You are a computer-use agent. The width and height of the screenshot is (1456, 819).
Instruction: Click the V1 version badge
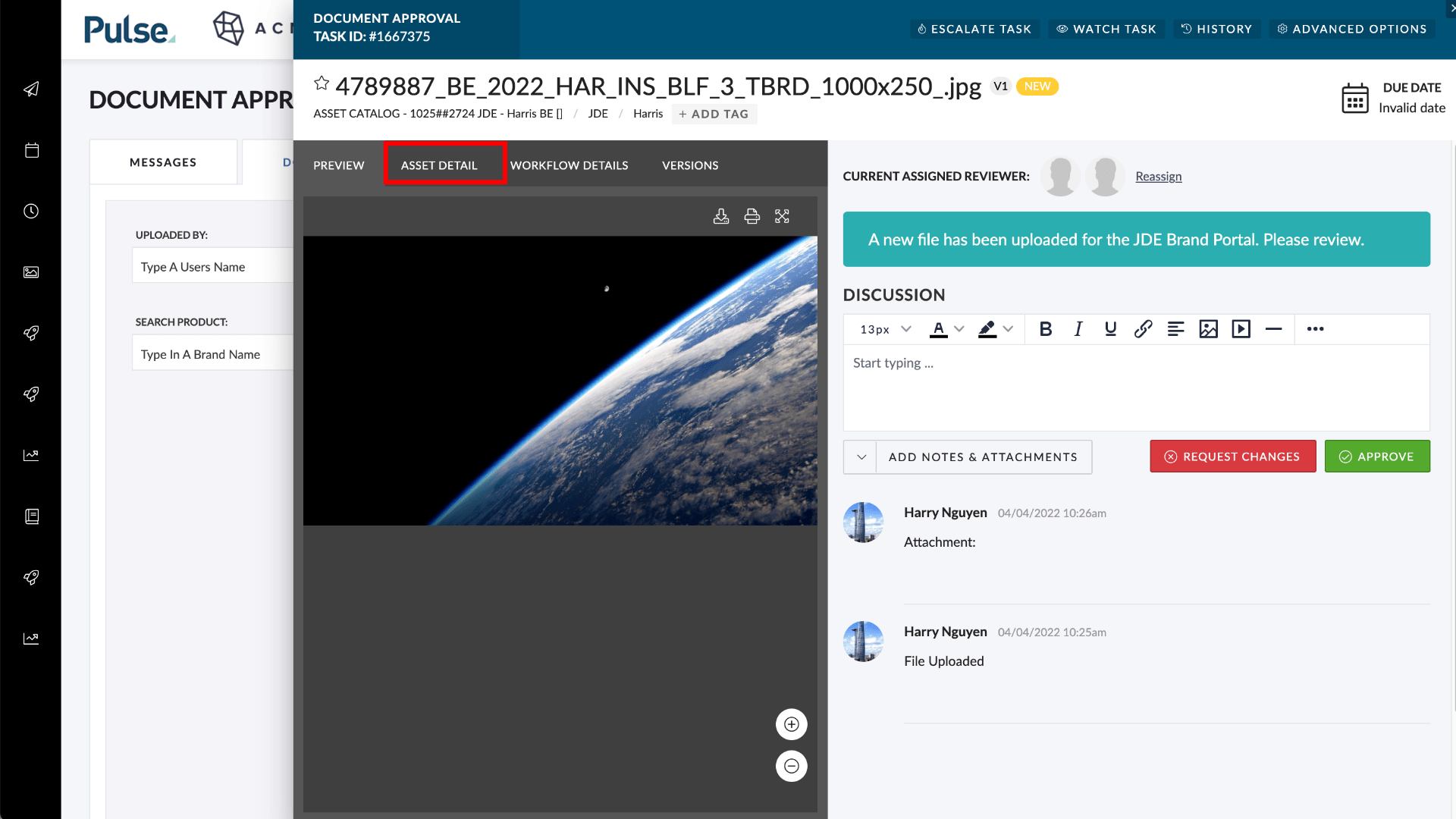click(x=1001, y=86)
